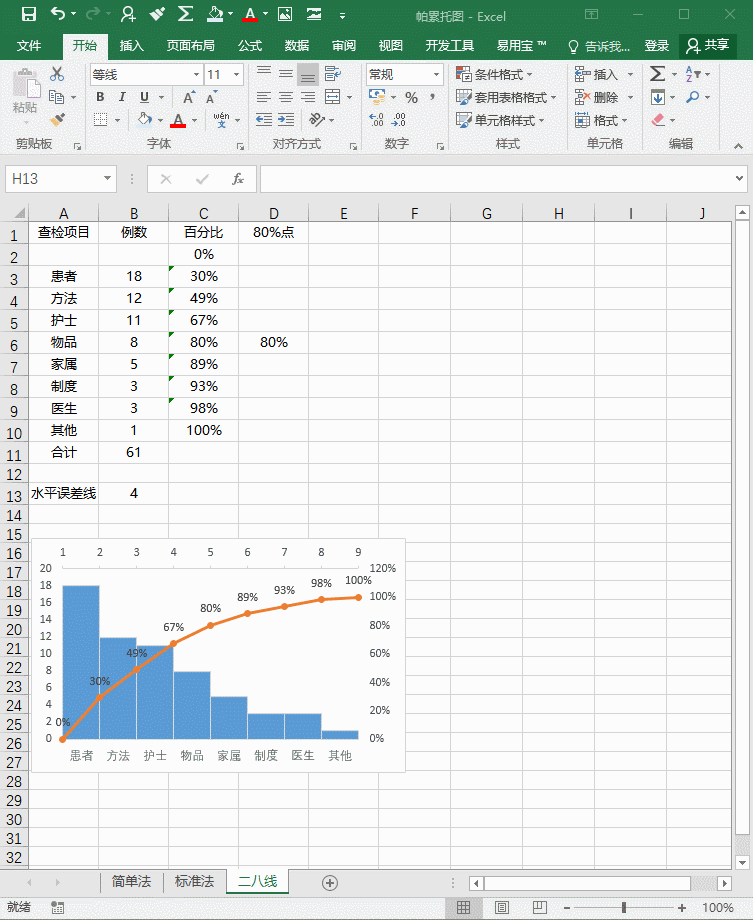This screenshot has height=920, width=753.
Task: Increase font size with the large A icon
Action: point(188,97)
